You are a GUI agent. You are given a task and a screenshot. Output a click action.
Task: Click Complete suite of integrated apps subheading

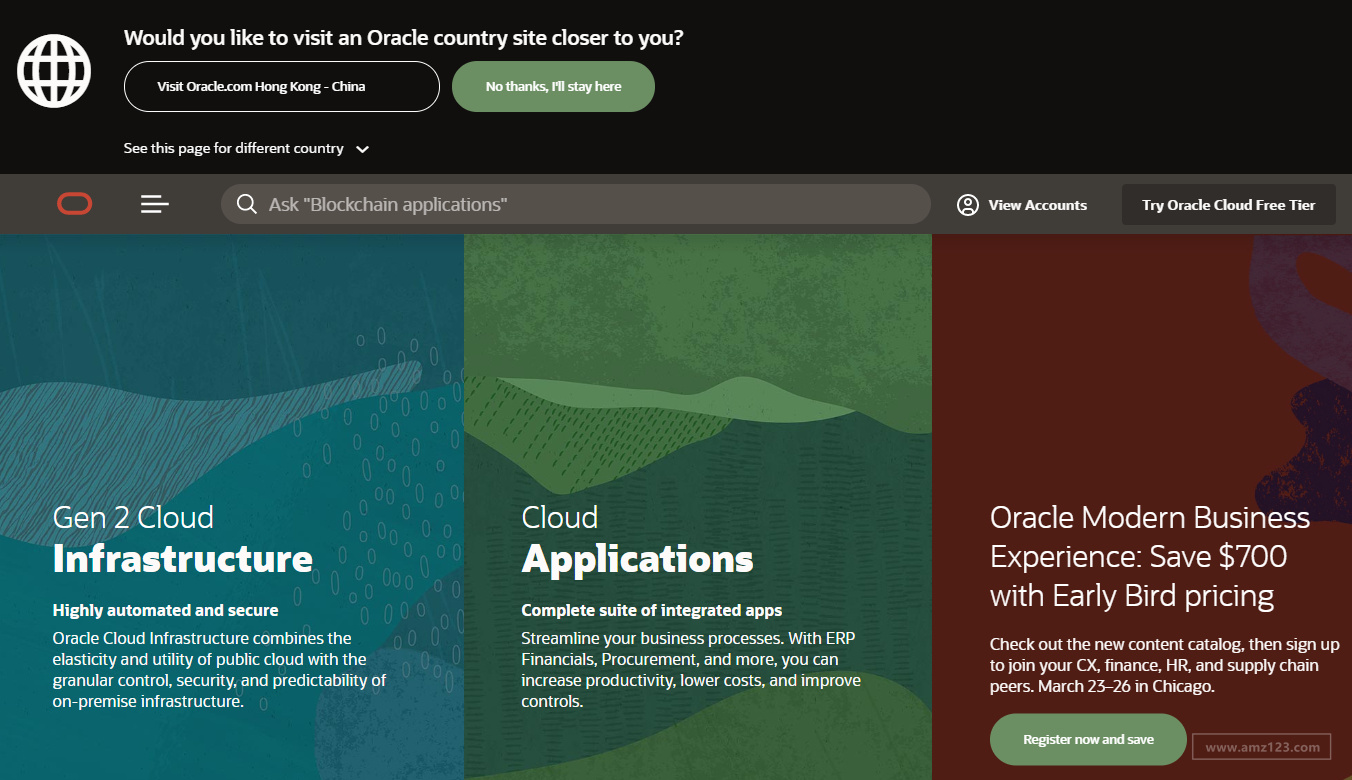coord(652,610)
